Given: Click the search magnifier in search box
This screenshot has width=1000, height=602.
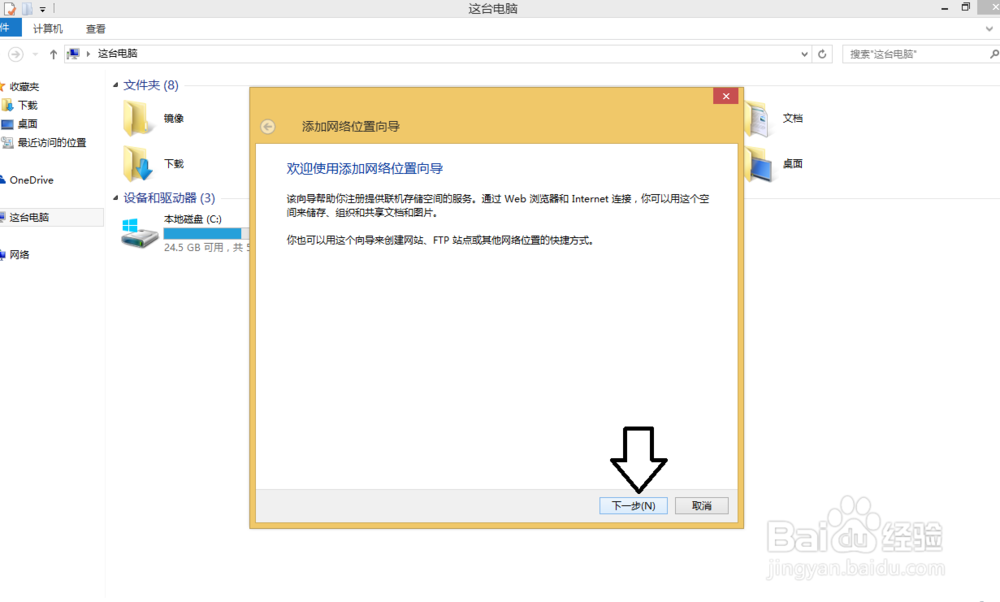Looking at the screenshot, I should pyautogui.click(x=992, y=53).
